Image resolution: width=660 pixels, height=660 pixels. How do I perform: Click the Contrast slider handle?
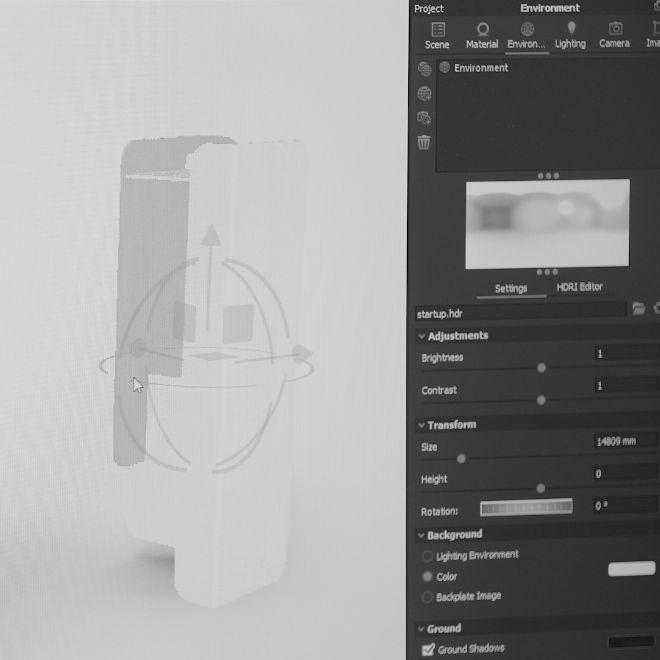click(541, 400)
